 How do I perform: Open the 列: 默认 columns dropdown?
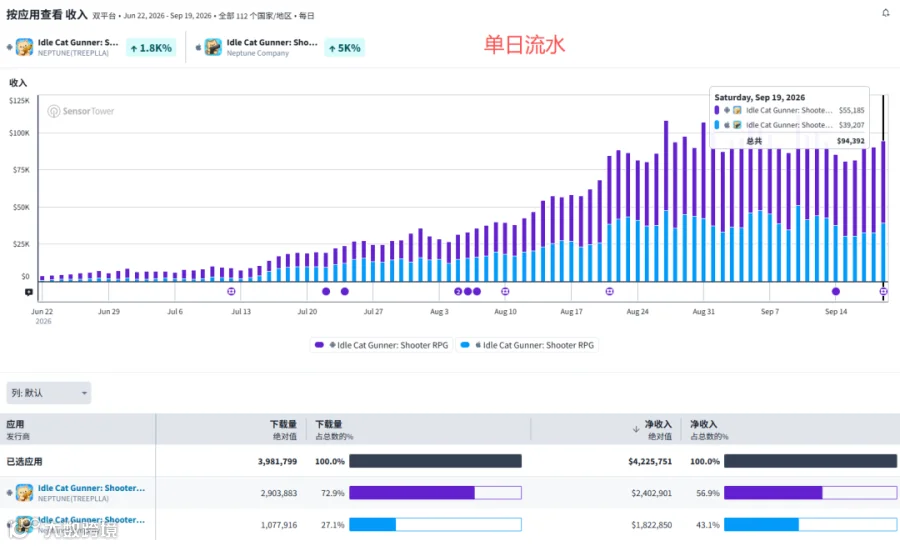coord(49,393)
